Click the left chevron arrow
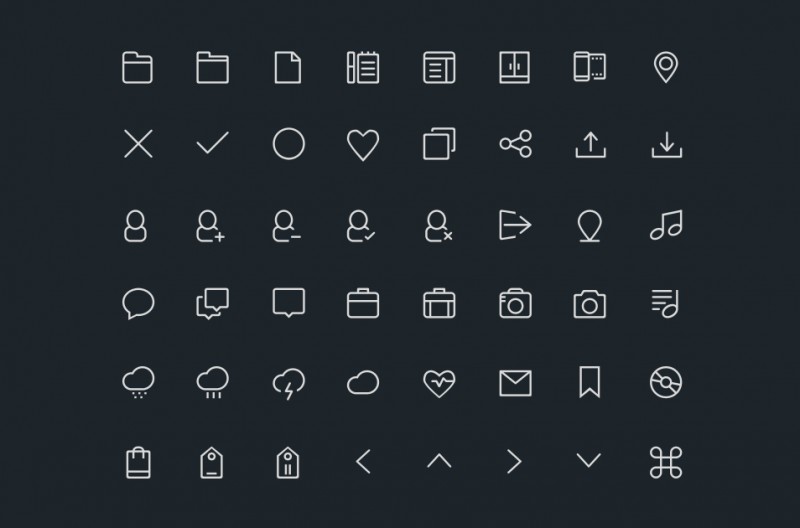This screenshot has width=800, height=528. tap(363, 462)
